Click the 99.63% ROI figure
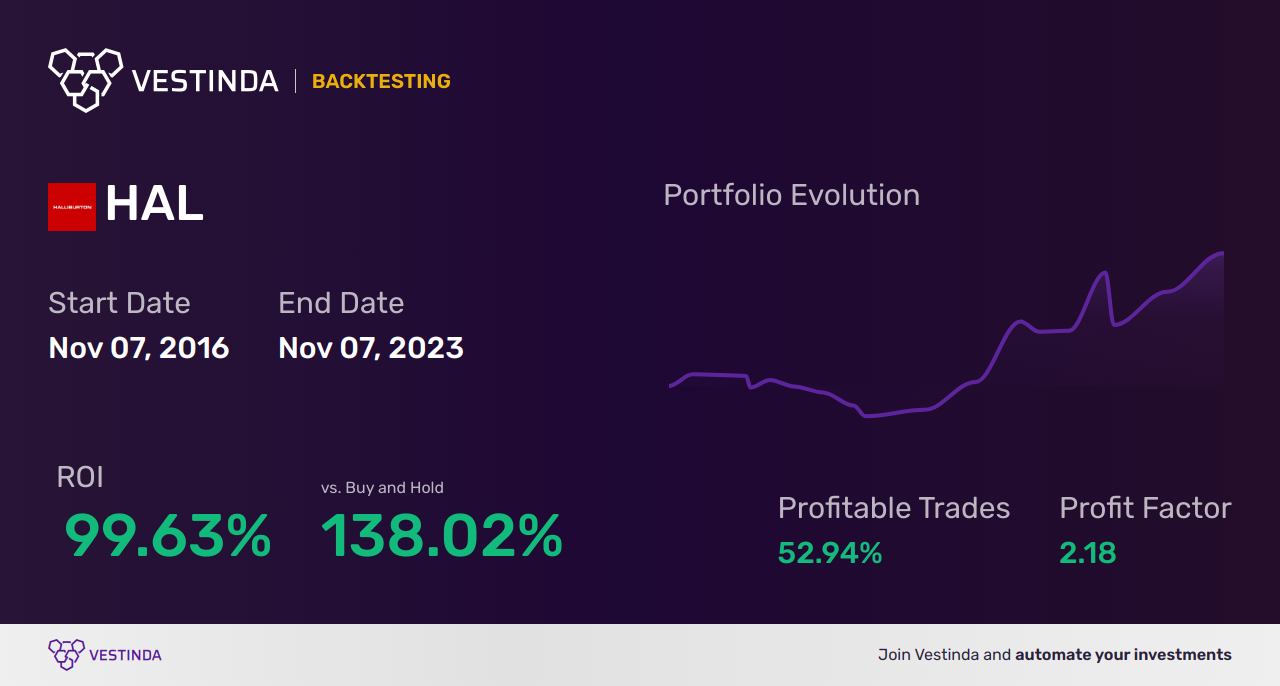The width and height of the screenshot is (1280, 686). click(168, 536)
